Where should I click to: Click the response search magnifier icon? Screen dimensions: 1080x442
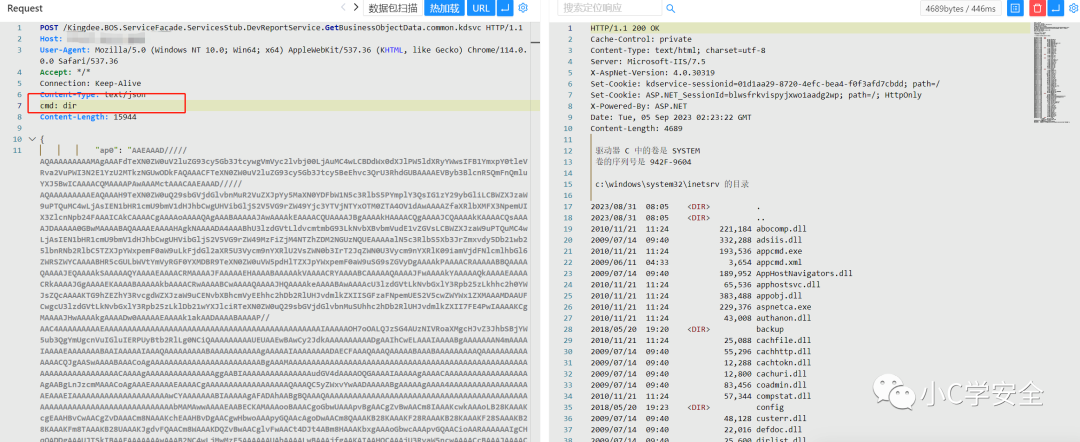670,8
